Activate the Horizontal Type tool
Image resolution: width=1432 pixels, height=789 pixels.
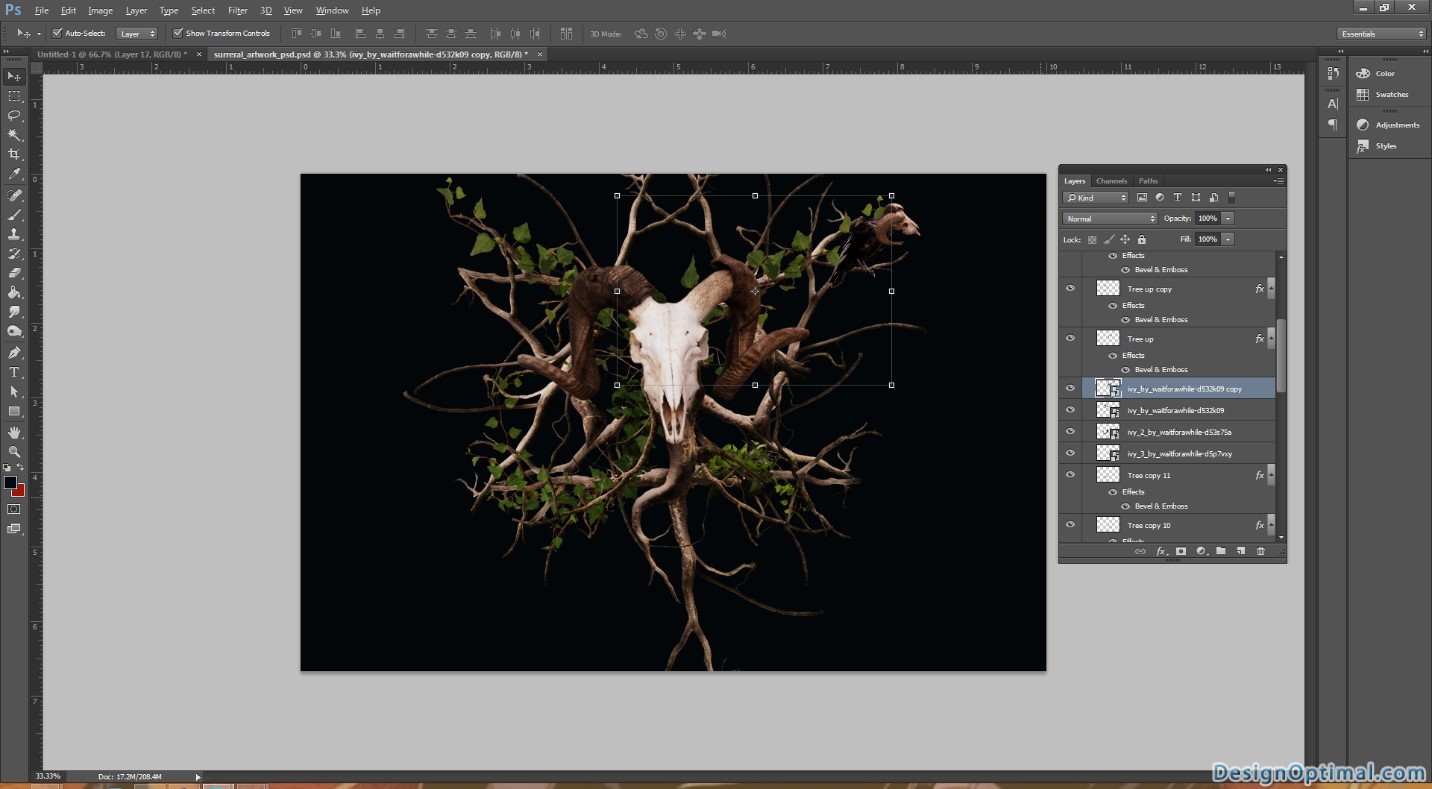point(14,372)
